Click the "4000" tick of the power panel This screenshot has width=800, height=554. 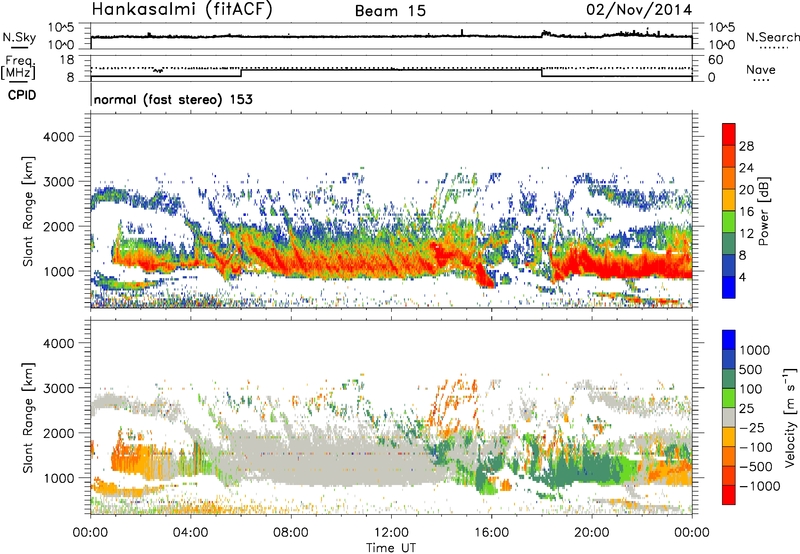pos(58,137)
